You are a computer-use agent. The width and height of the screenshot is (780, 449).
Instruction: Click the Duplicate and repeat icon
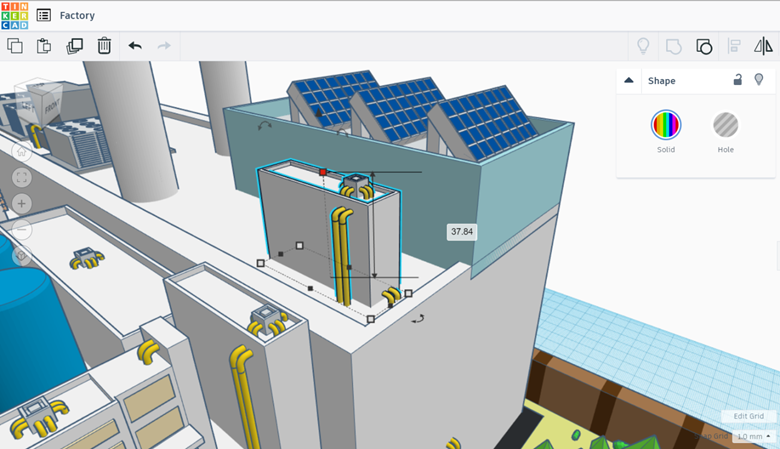click(74, 46)
